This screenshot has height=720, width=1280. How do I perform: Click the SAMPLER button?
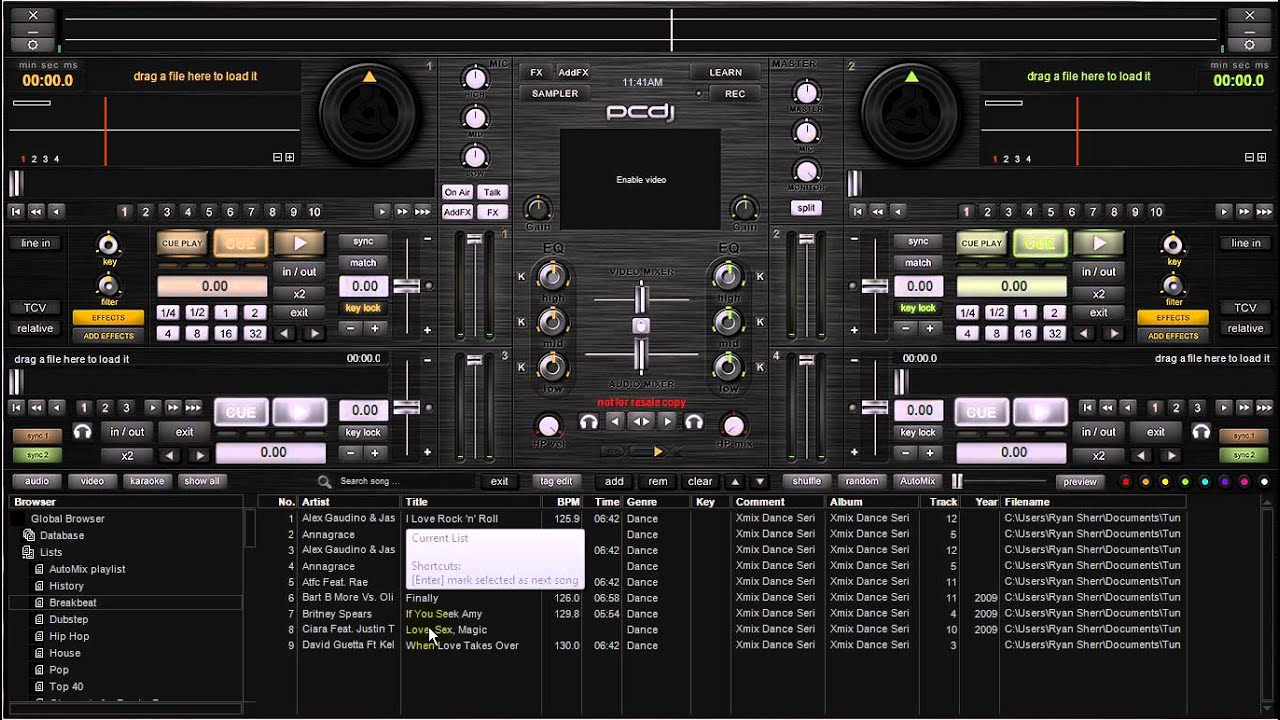click(x=555, y=93)
